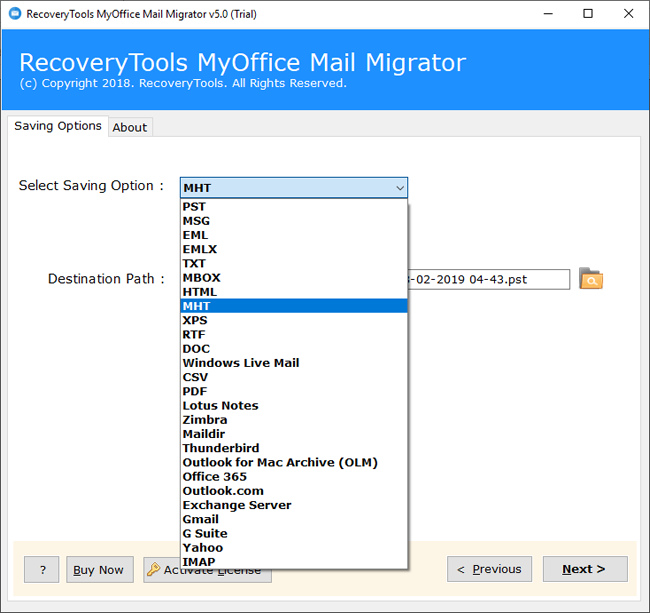Viewport: 650px width, 613px height.
Task: Select IMAP at the list bottom
Action: pyautogui.click(x=294, y=562)
